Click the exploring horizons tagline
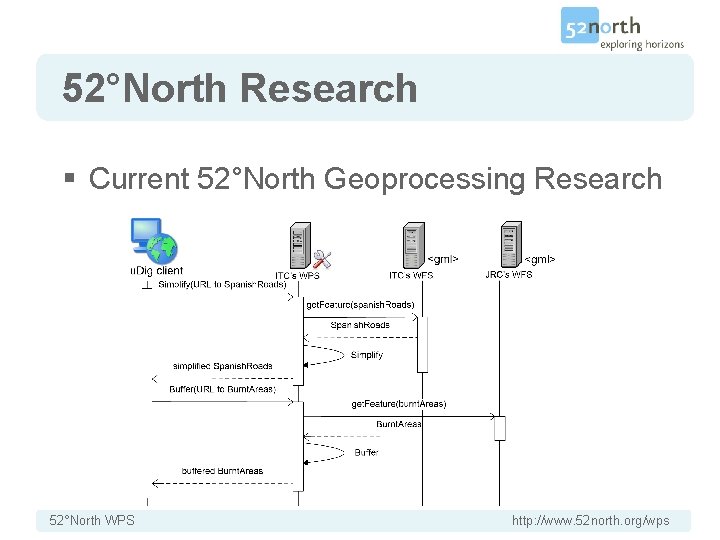This screenshot has width=720, height=540. coord(642,45)
